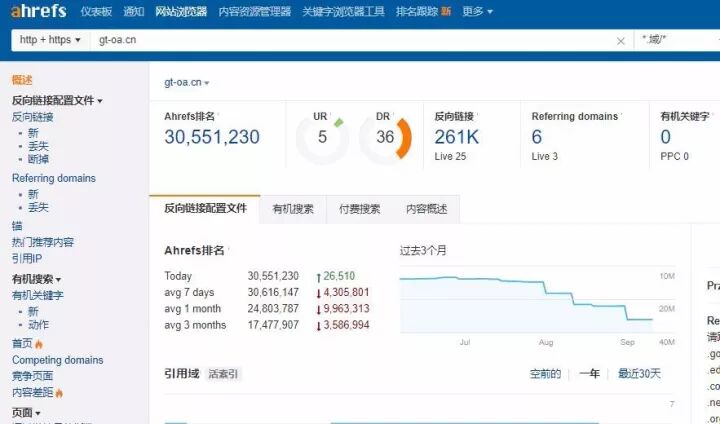
Task: Open the gt-oa.cn domain dropdown
Action: tap(187, 83)
